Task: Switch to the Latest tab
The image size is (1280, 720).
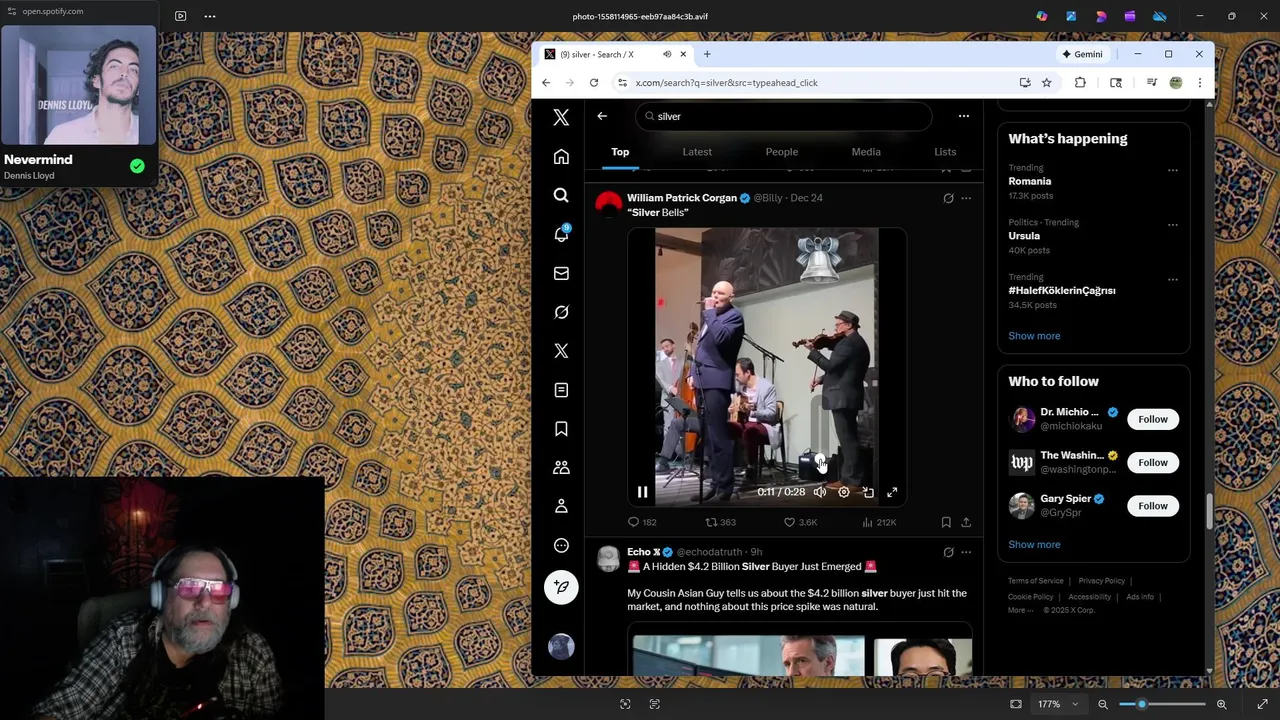Action: [x=697, y=152]
